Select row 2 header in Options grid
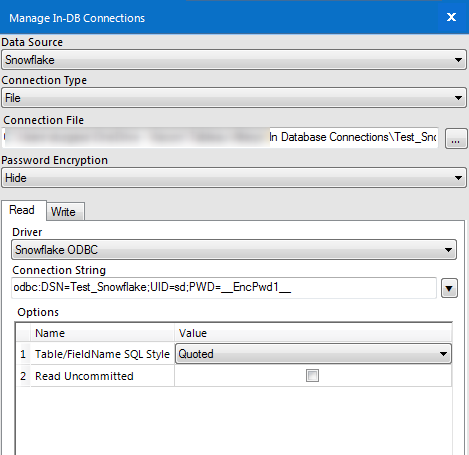 tap(23, 376)
